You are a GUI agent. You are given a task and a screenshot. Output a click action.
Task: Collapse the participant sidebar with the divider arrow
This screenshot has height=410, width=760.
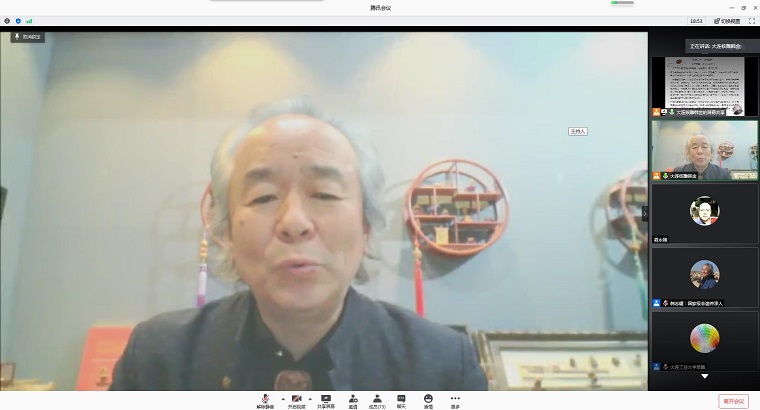click(645, 213)
